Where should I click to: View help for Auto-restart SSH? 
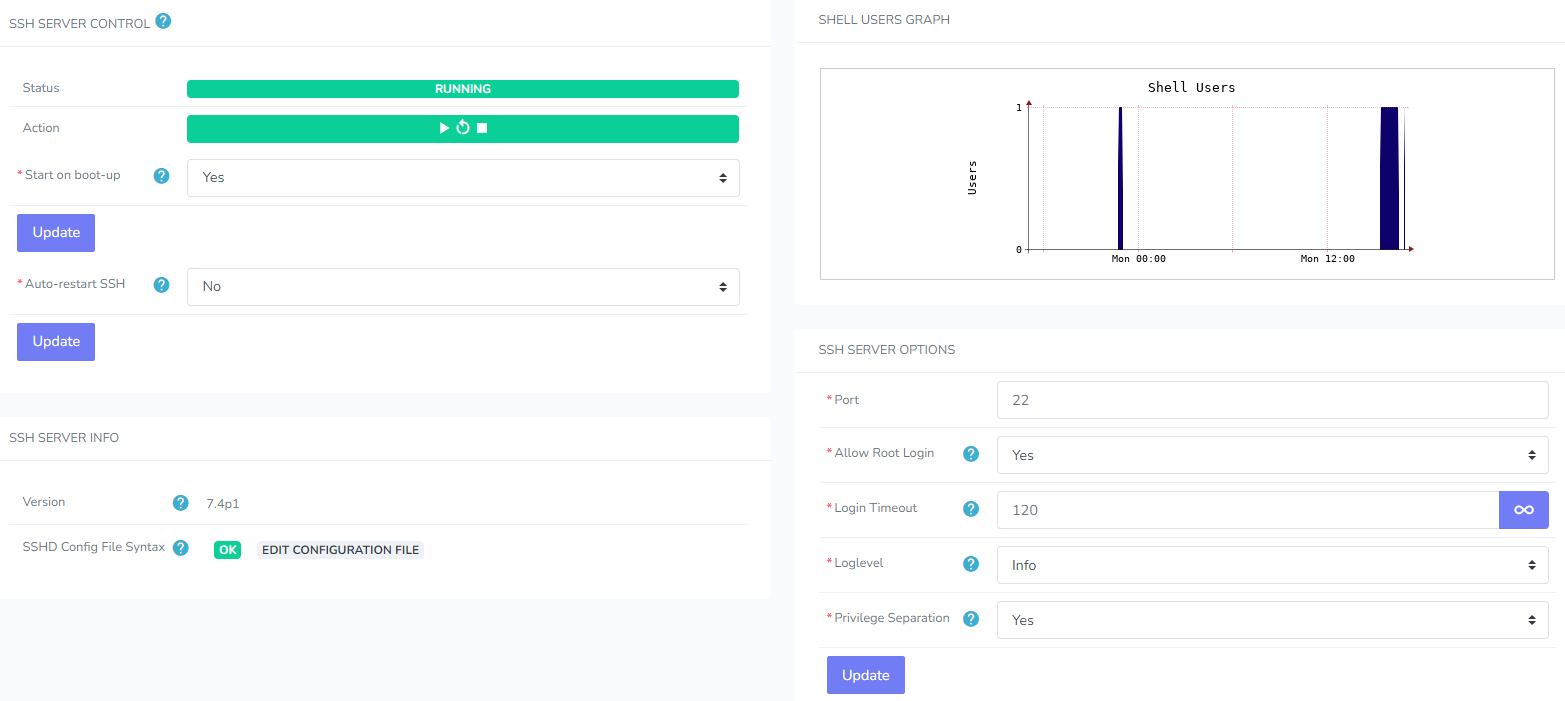pyautogui.click(x=161, y=284)
